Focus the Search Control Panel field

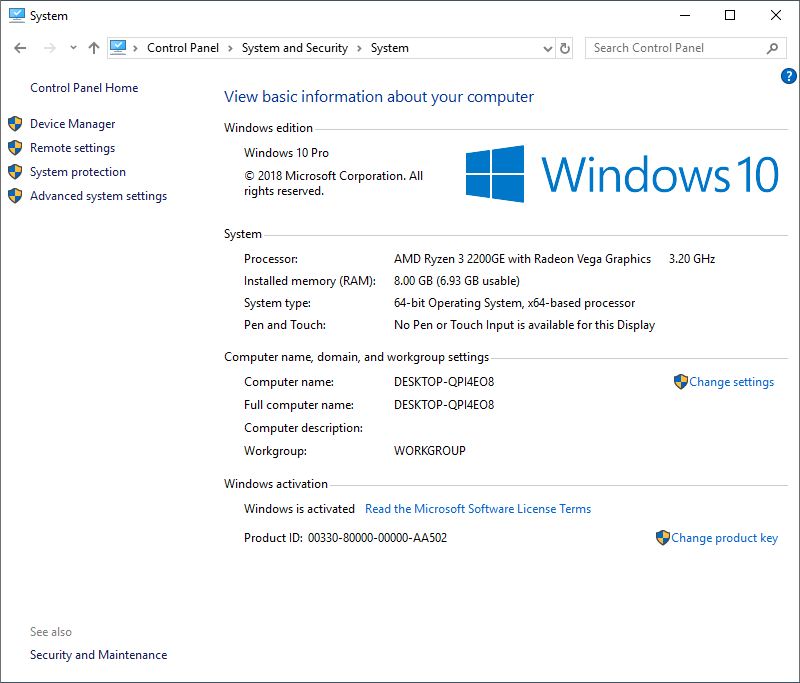pyautogui.click(x=675, y=48)
